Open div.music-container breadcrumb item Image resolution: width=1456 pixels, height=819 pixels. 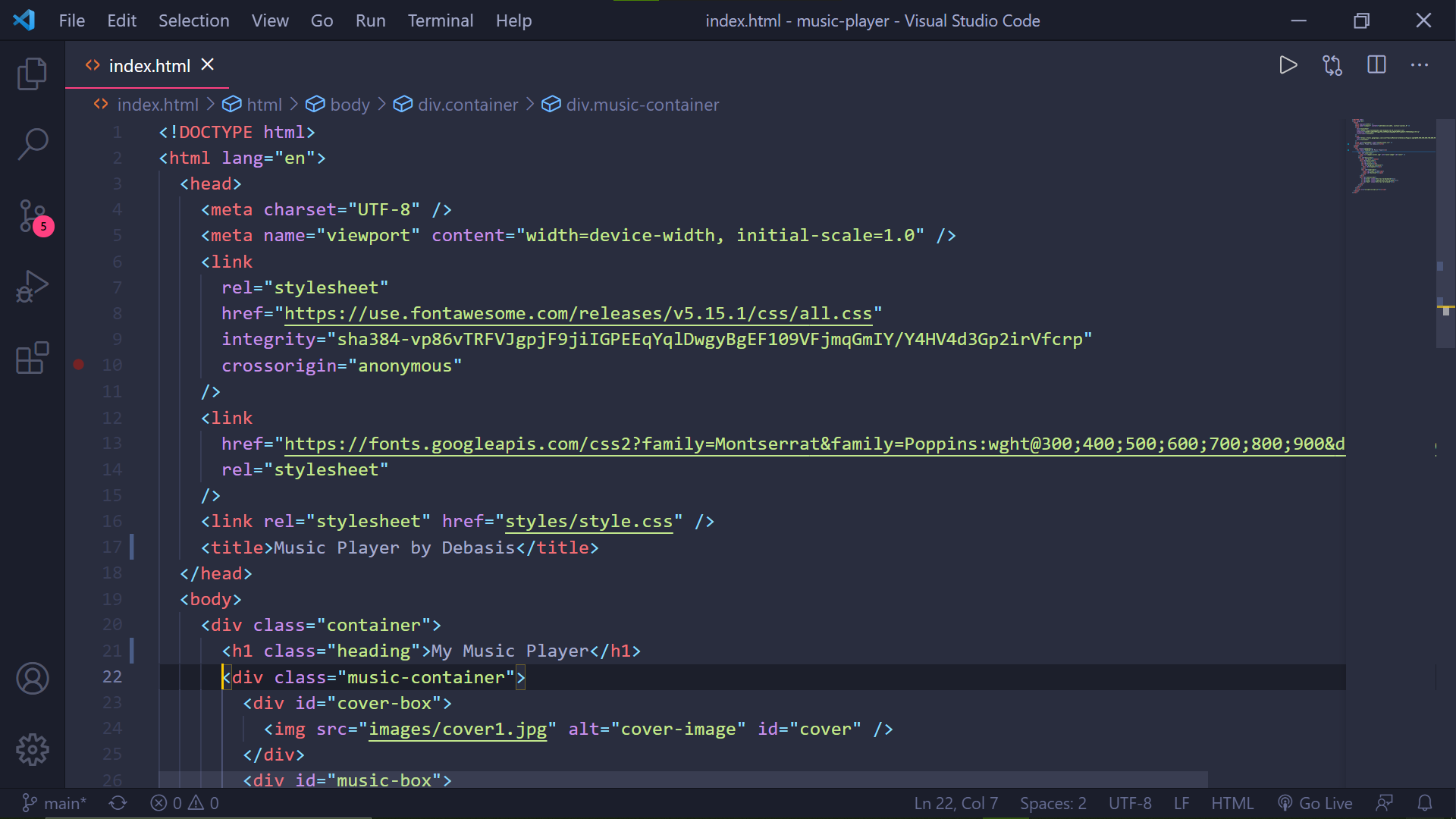click(x=642, y=105)
